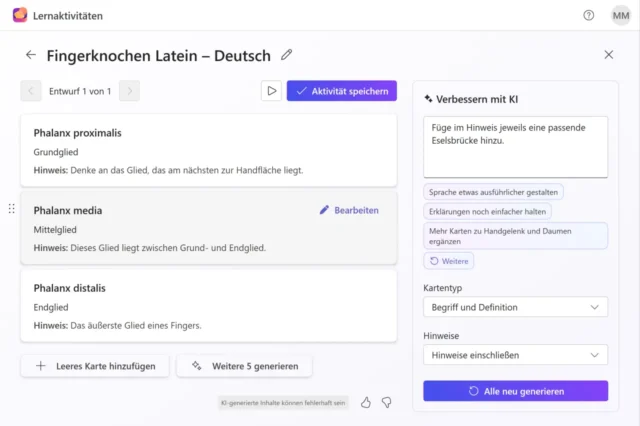
Task: Click into the Verbessern mit KI text box
Action: [516, 147]
